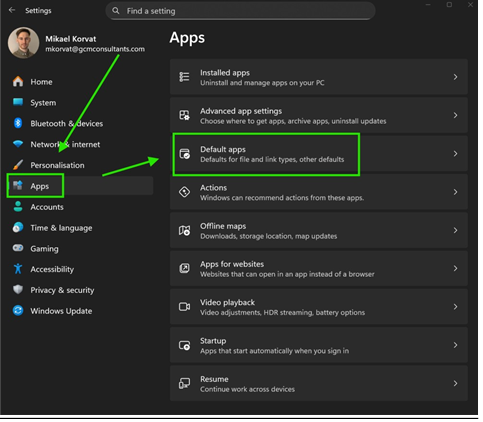Open Startup via its right chevron
Viewport: 483px width, 422px height.
[455, 345]
